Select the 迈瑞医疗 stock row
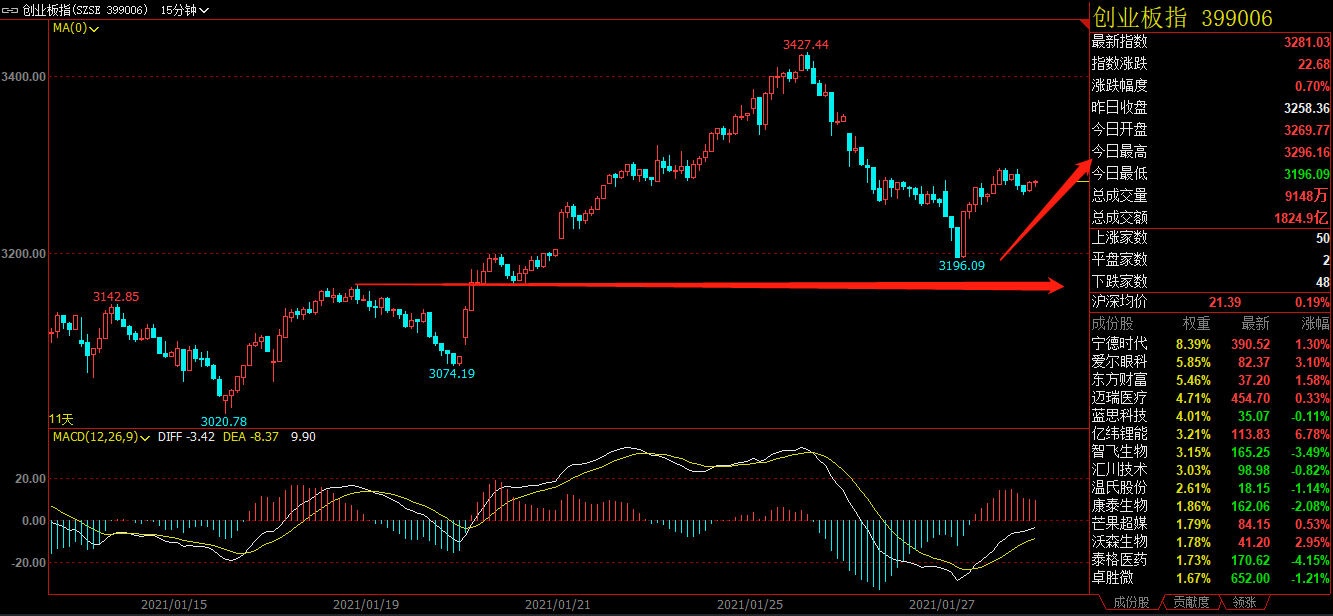Viewport: 1333px width, 616px height. click(x=1210, y=397)
